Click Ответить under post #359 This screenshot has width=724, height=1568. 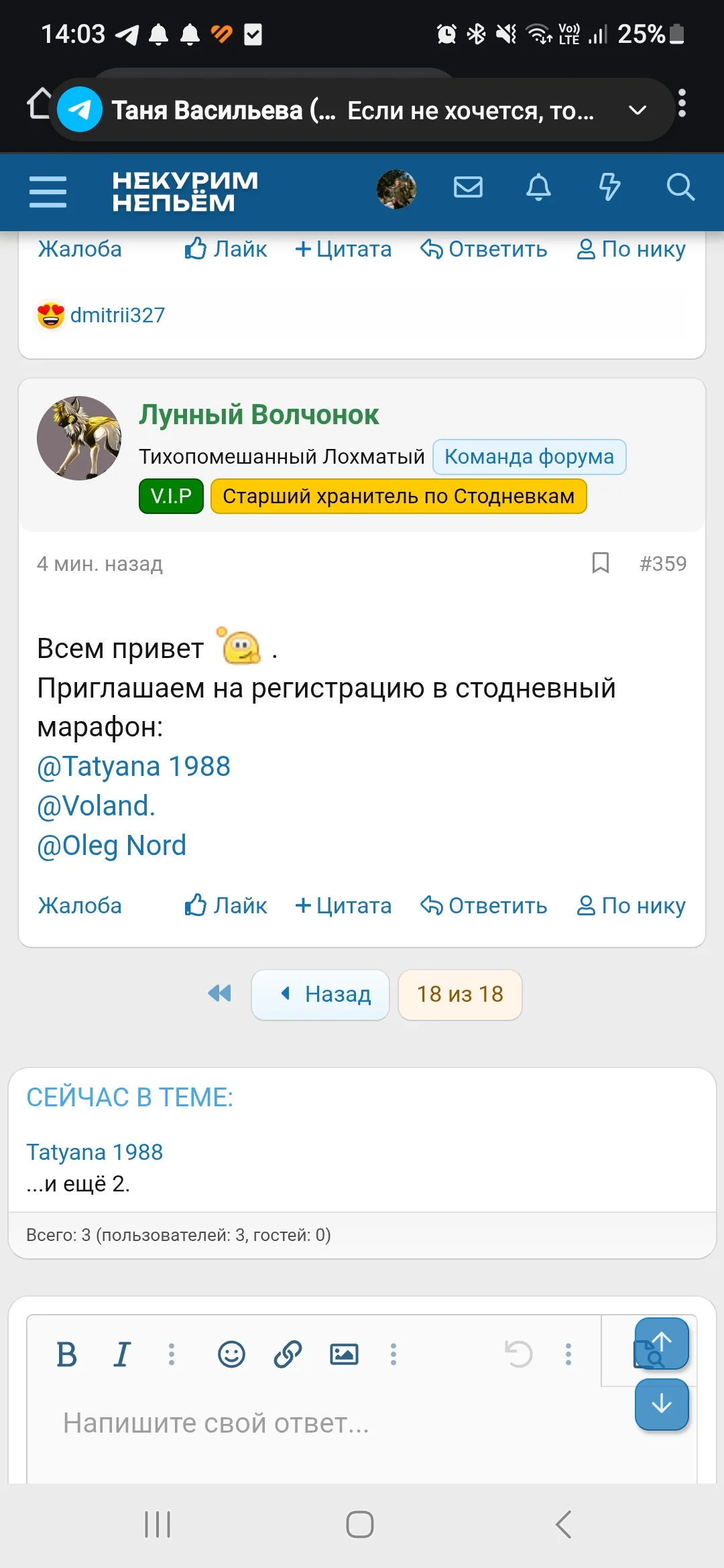click(484, 906)
